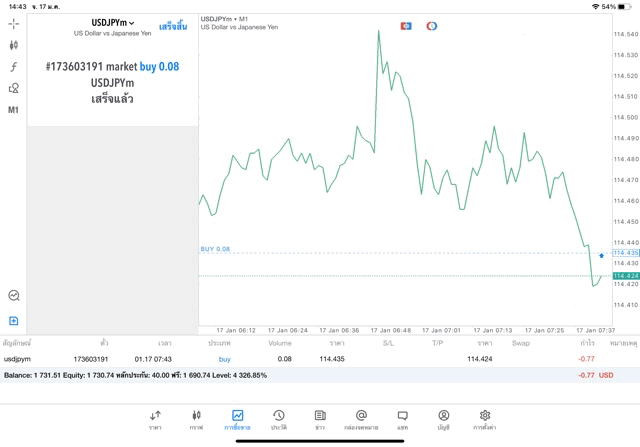
Task: Tap the -0.77 profit cell in position row
Action: point(586,359)
